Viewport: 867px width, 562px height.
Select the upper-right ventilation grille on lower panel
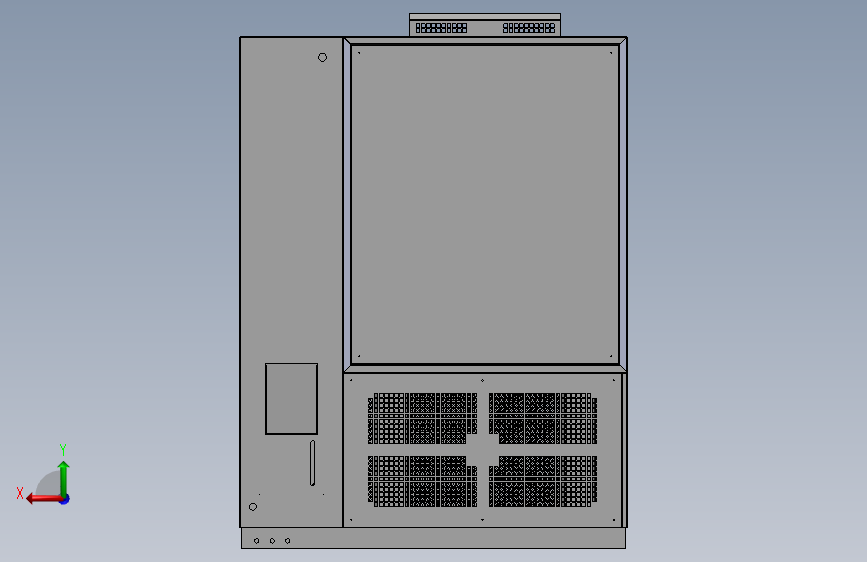(543, 419)
